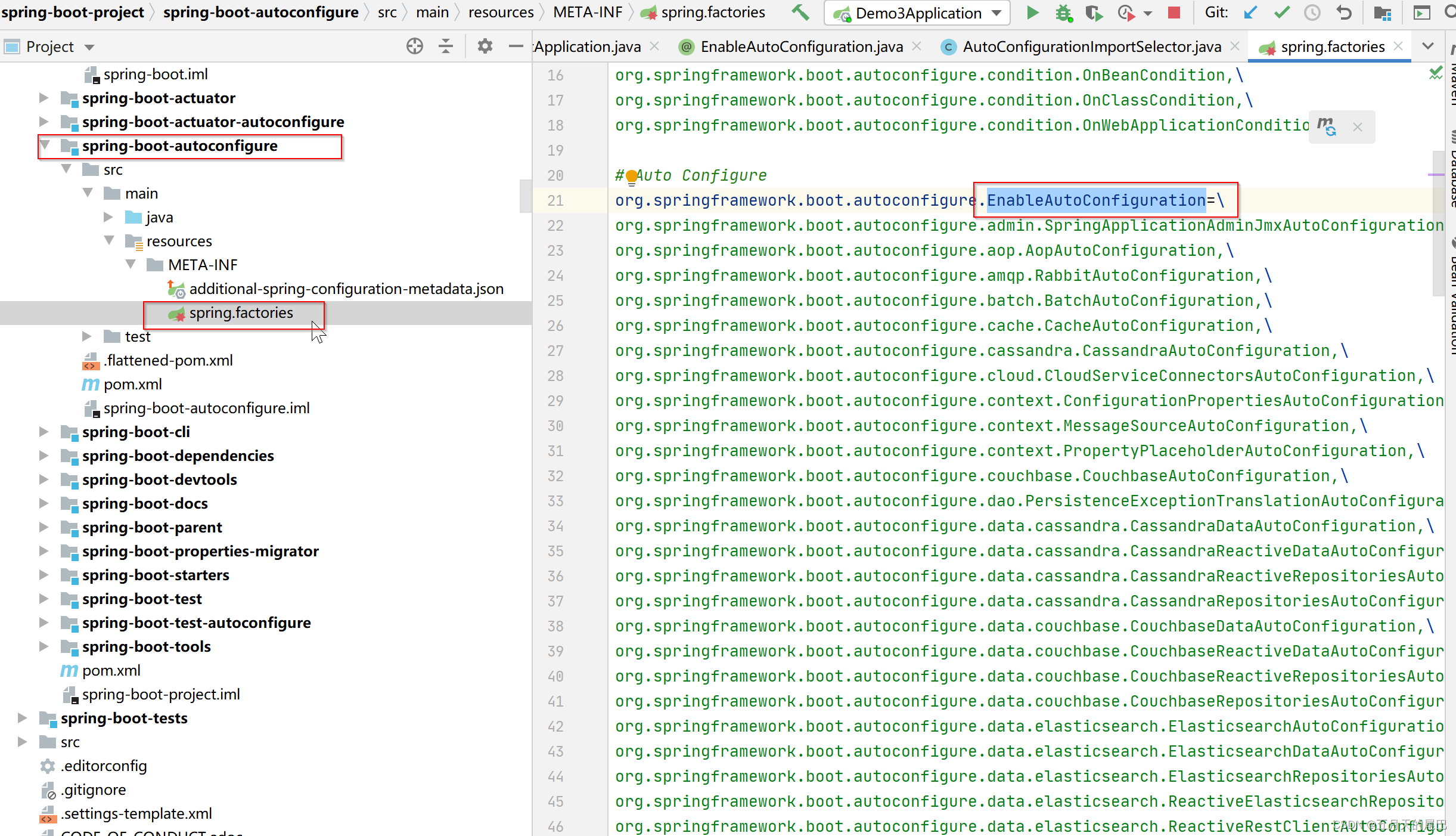Viewport: 1456px width, 836px height.
Task: Open Project Structure toolbar icon
Action: tap(1382, 13)
